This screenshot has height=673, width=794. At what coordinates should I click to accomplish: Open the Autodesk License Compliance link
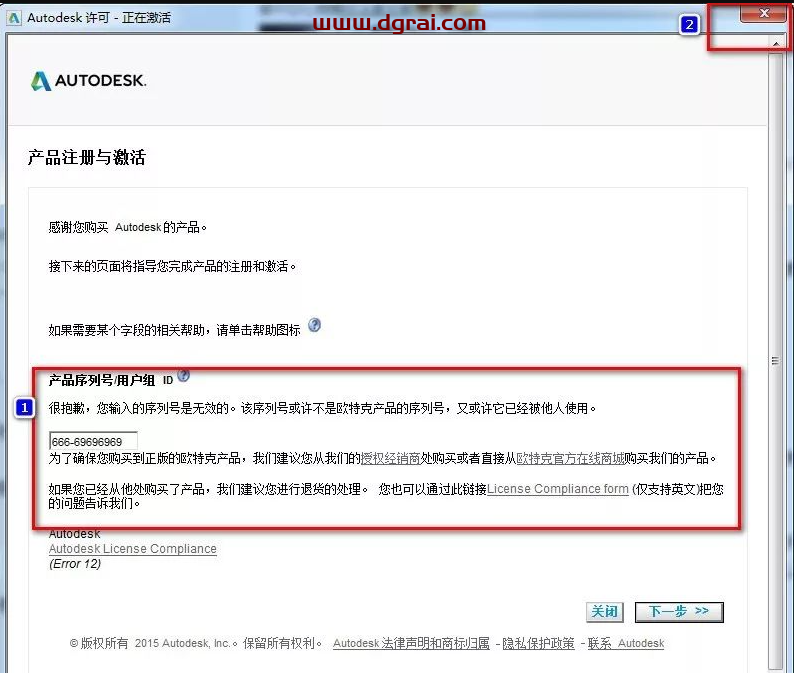point(133,549)
